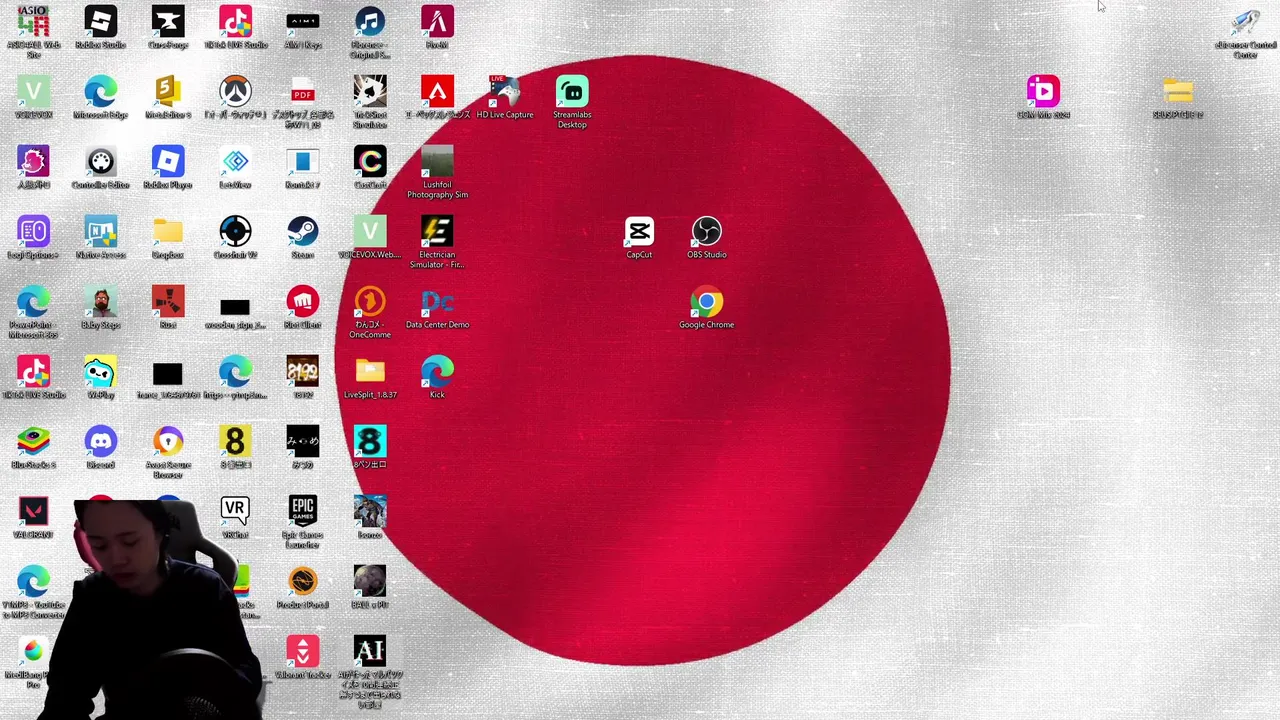Open the cyan 8 exit game icon
This screenshot has height=720, width=1280.
370,447
